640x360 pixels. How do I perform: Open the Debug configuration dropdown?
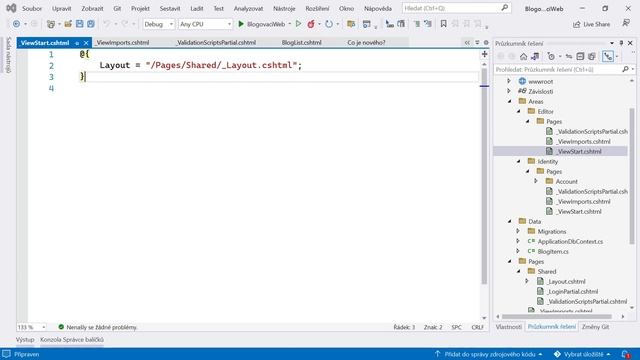(x=159, y=24)
